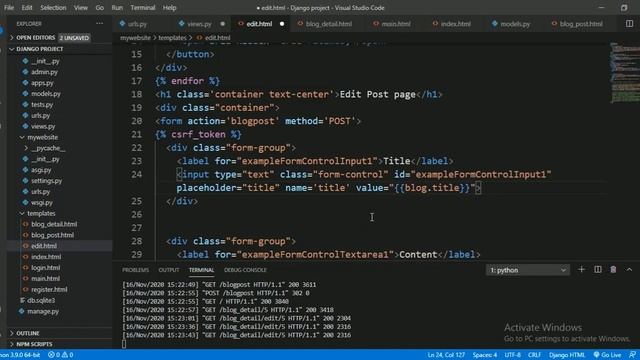Switch to the blog_post.html editor tab
The width and height of the screenshot is (640, 360).
[x=581, y=24]
